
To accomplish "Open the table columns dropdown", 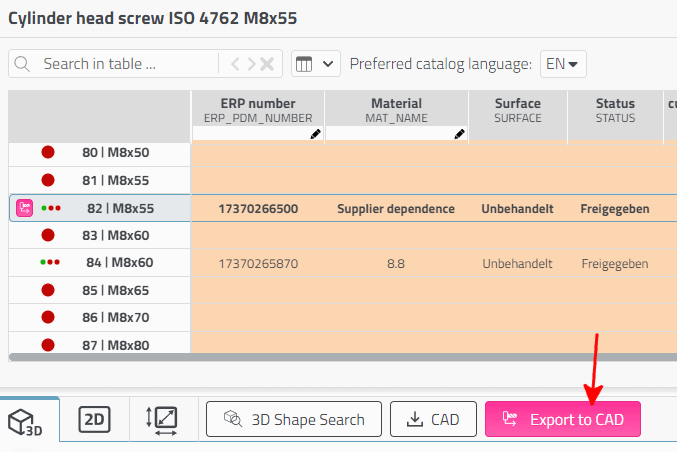I will coord(316,64).
